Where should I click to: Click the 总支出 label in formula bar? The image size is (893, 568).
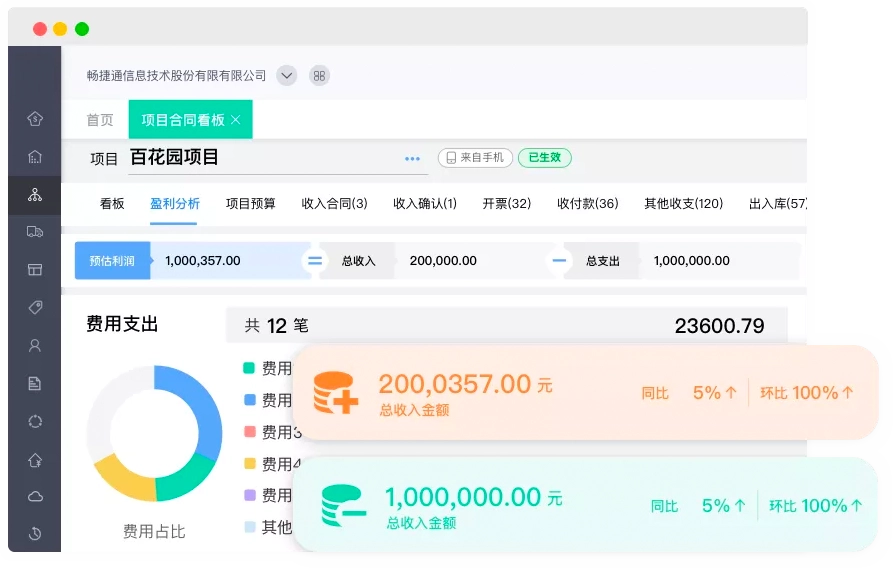(603, 261)
